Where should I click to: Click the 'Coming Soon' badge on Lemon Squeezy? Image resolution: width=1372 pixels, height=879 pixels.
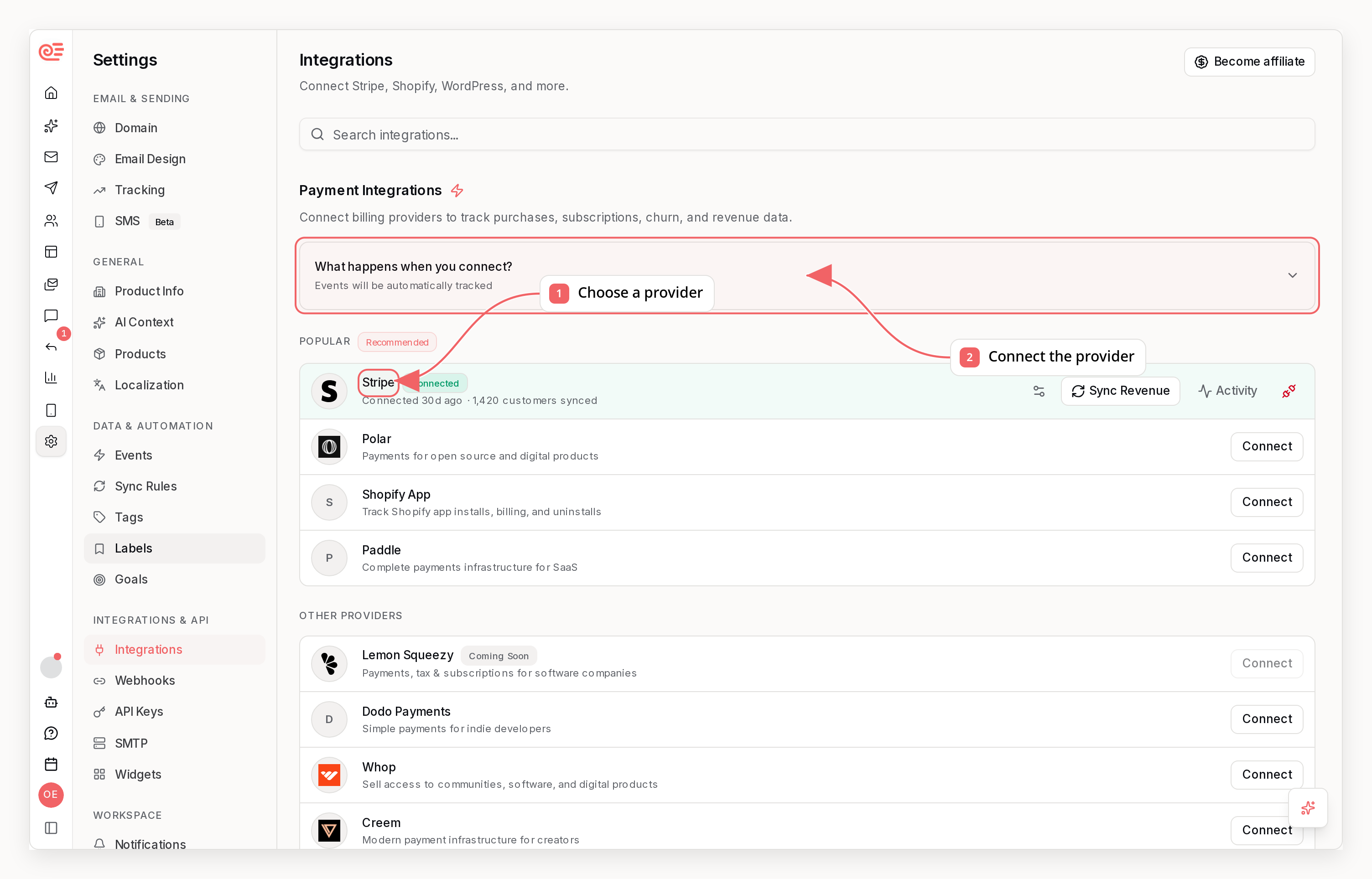pyautogui.click(x=499, y=656)
